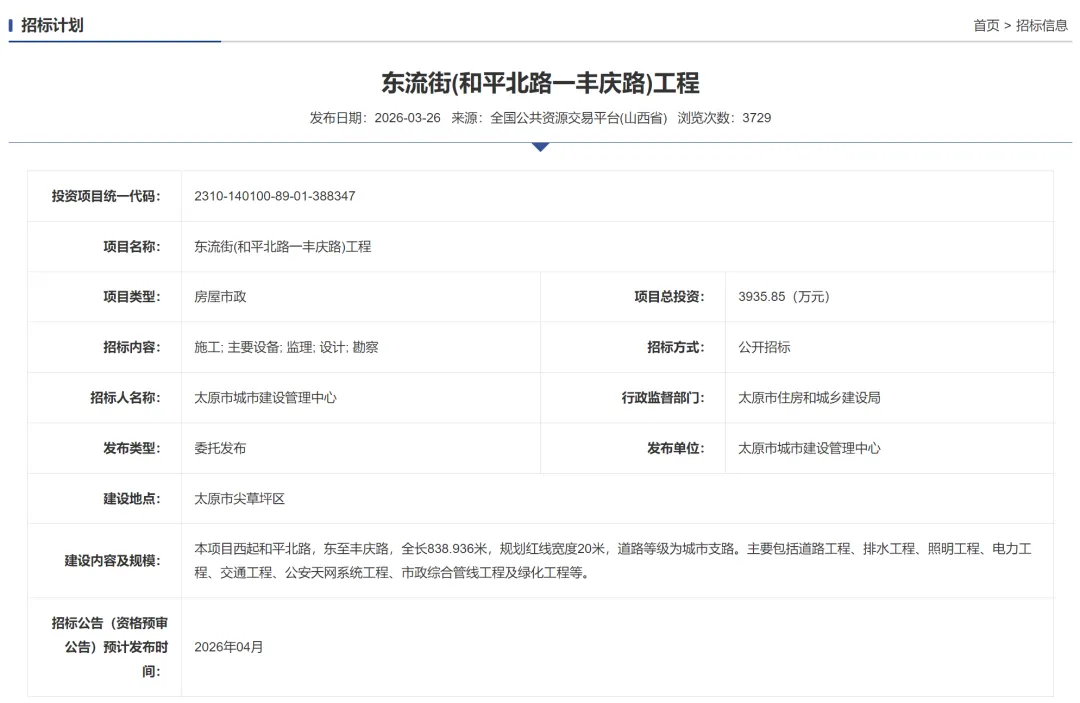The image size is (1080, 703).
Task: Click the value 房屋市政
Action: [220, 297]
